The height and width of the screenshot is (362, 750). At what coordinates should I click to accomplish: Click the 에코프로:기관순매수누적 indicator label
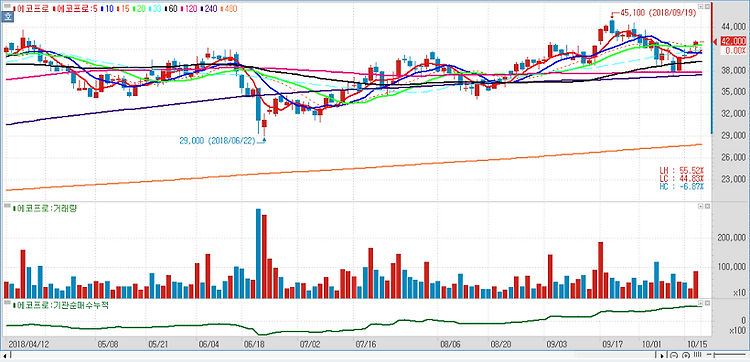61,305
